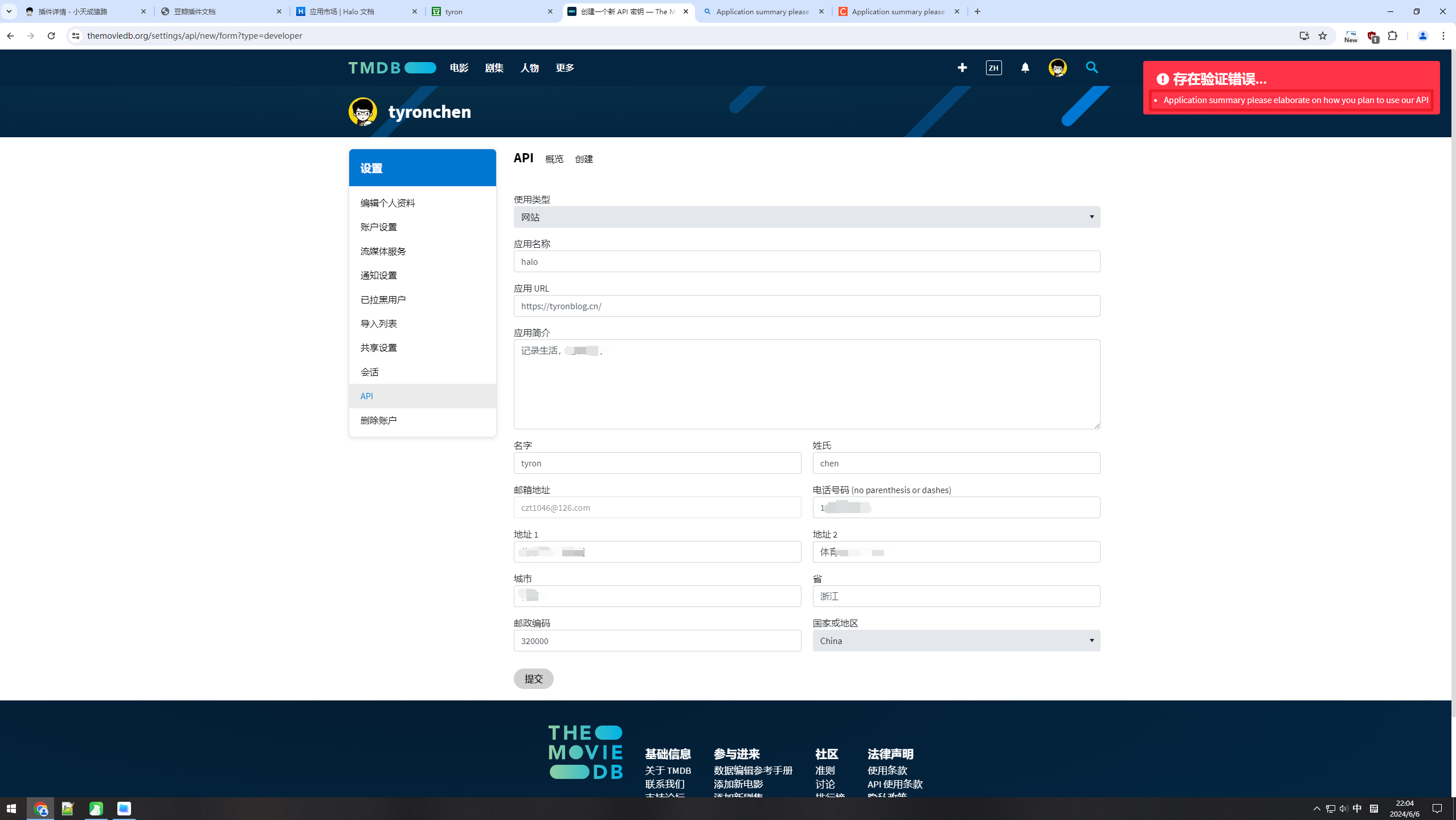
Task: Select 账户设置 in the settings sidebar
Action: point(378,227)
